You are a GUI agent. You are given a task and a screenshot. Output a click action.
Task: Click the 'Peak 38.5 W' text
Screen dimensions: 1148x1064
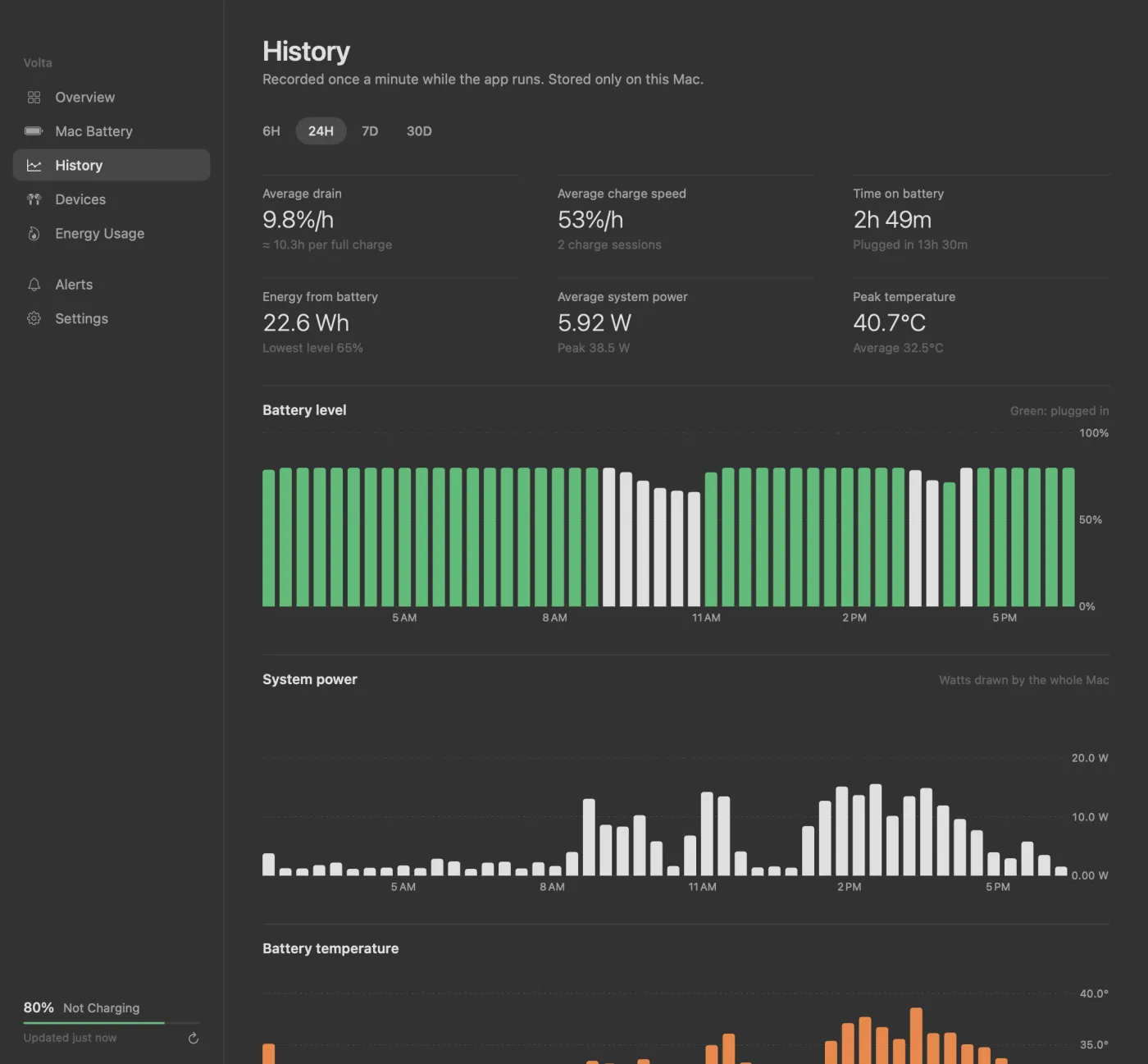(594, 348)
